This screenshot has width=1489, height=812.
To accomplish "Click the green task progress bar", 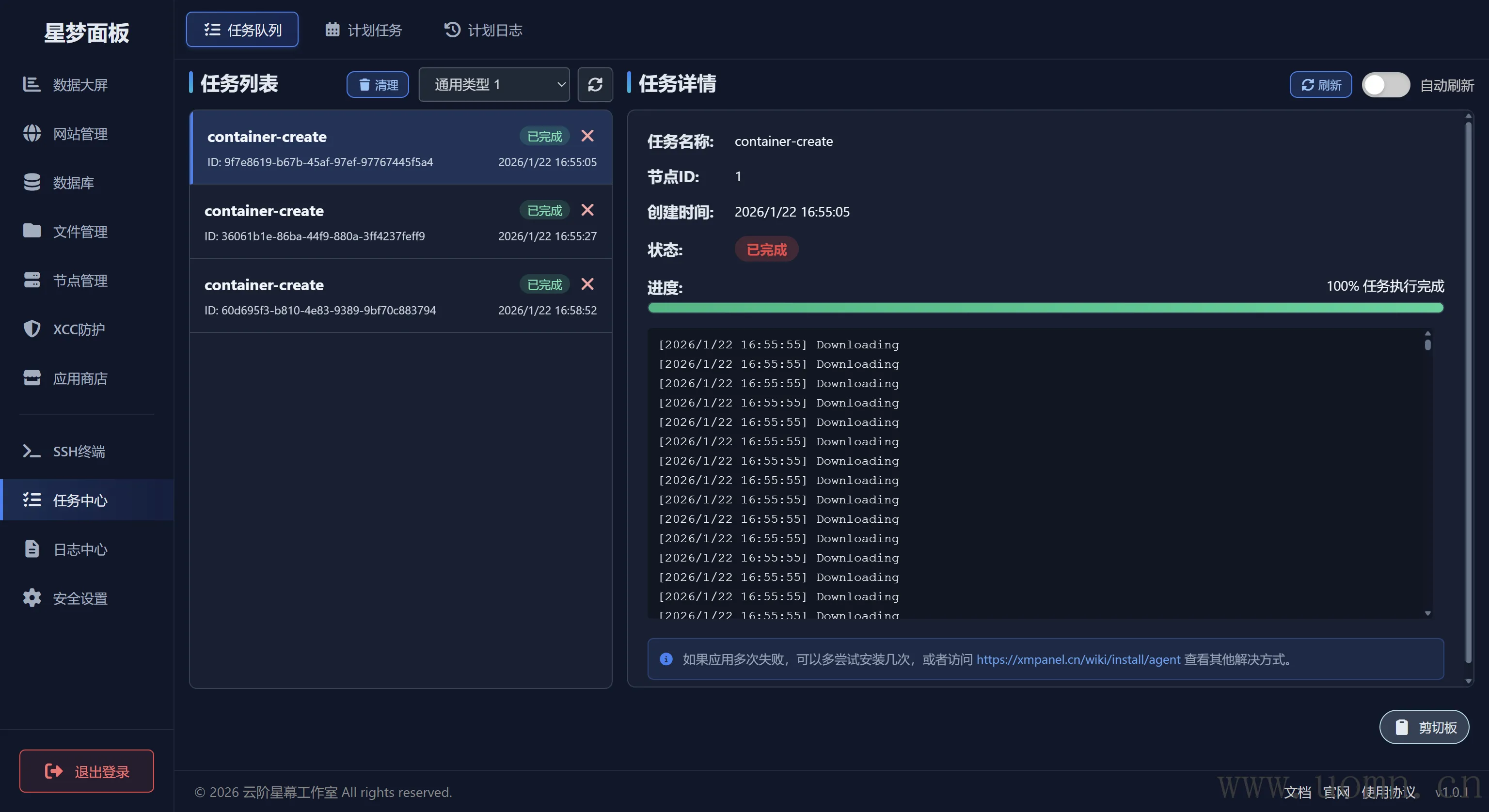I will 1045,308.
